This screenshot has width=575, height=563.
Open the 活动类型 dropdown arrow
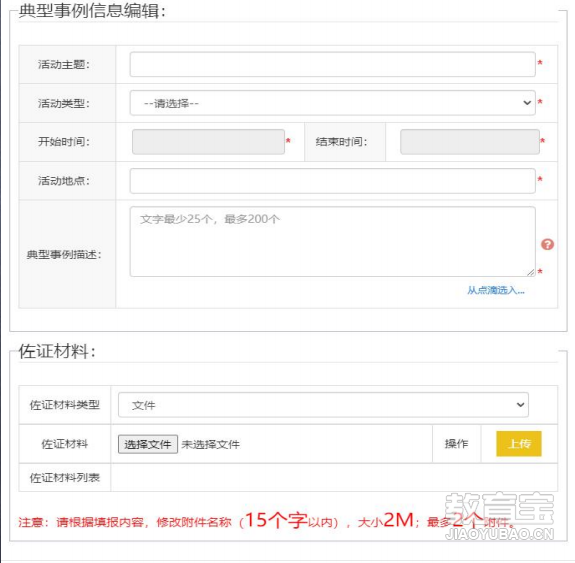click(527, 103)
